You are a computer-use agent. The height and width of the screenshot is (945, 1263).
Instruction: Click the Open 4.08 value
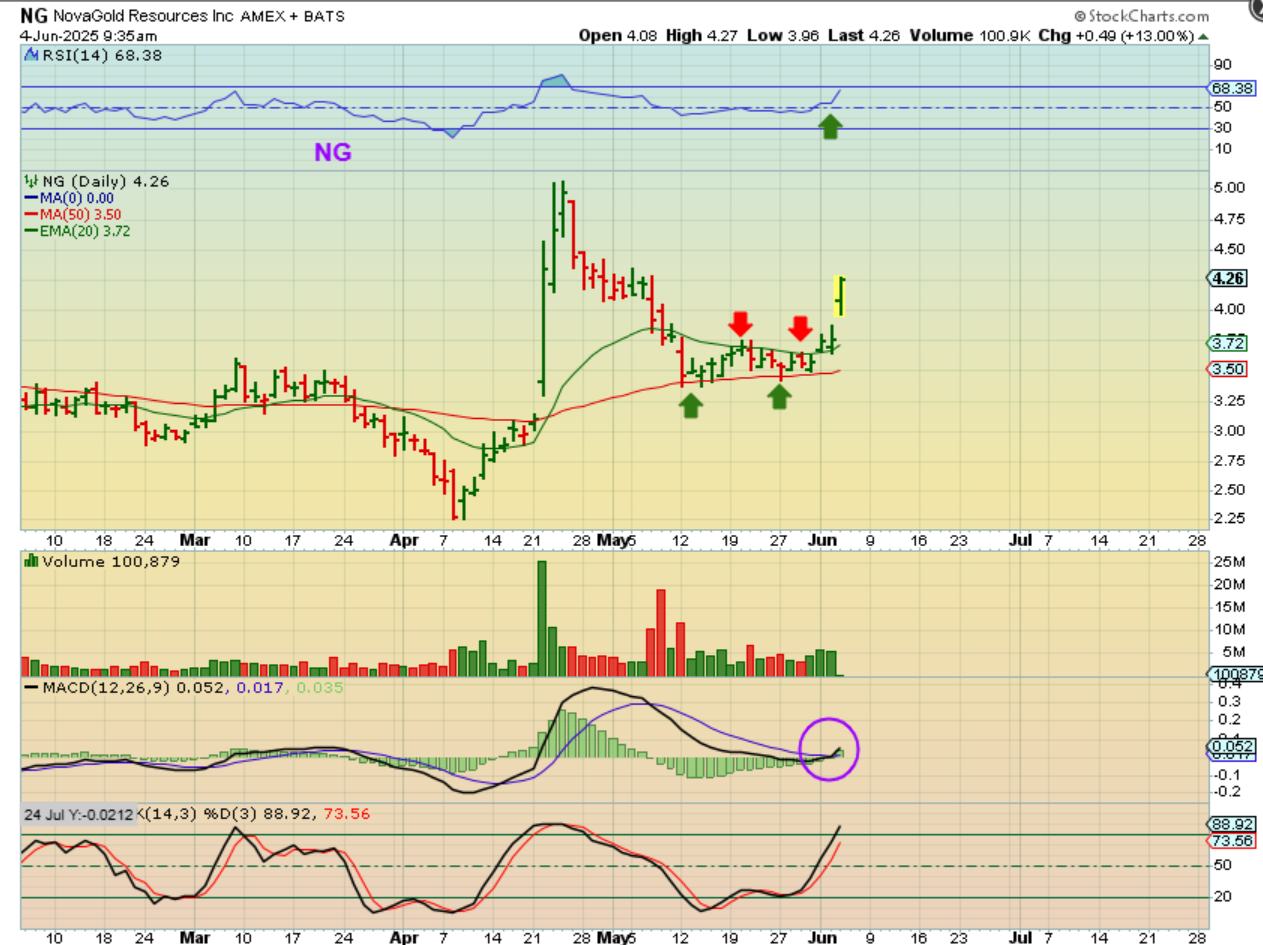click(x=619, y=35)
